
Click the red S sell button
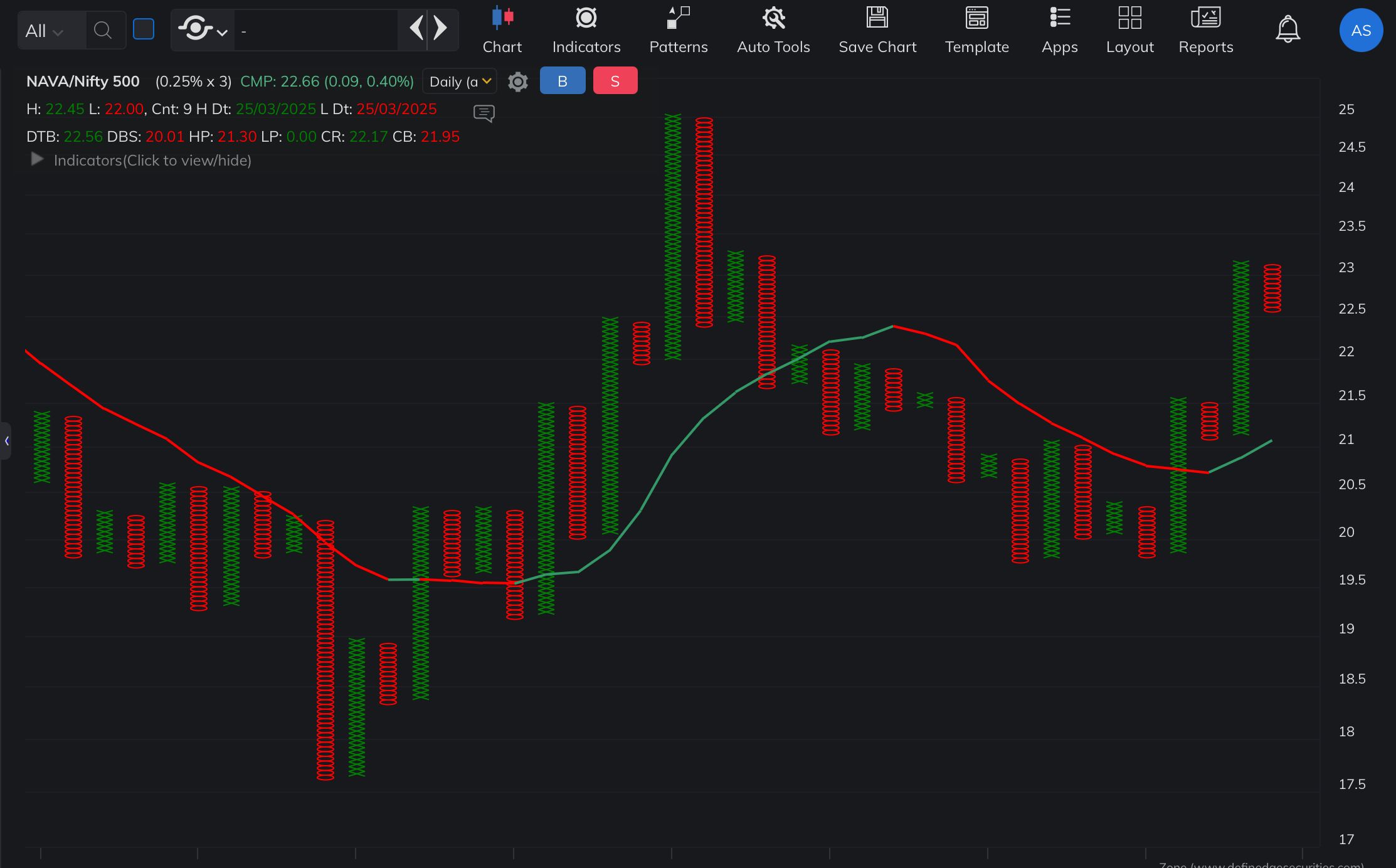[x=615, y=81]
